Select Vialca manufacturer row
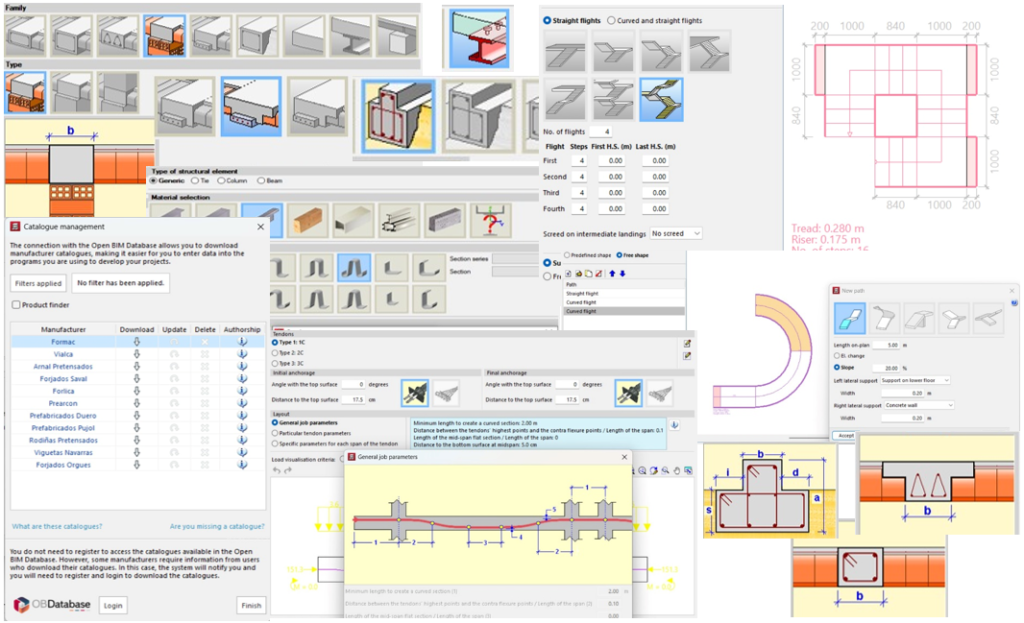 [x=63, y=354]
